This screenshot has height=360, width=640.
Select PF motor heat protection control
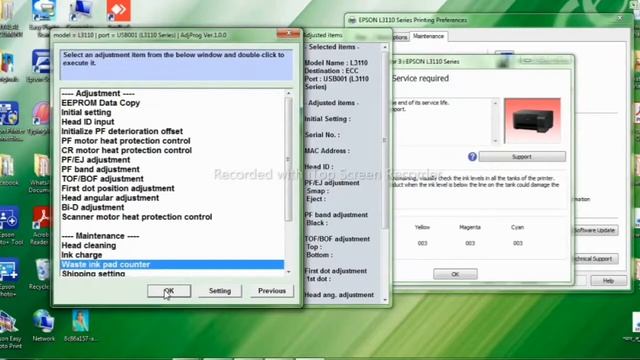[x=126, y=141]
